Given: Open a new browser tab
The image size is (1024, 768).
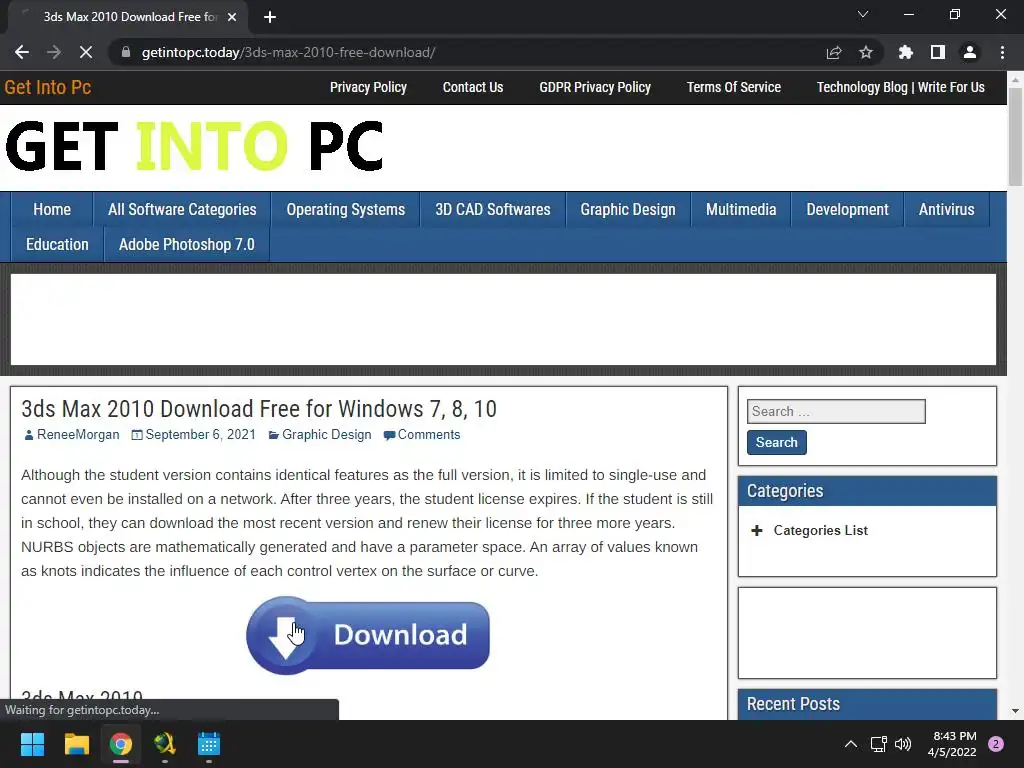Looking at the screenshot, I should coord(270,17).
